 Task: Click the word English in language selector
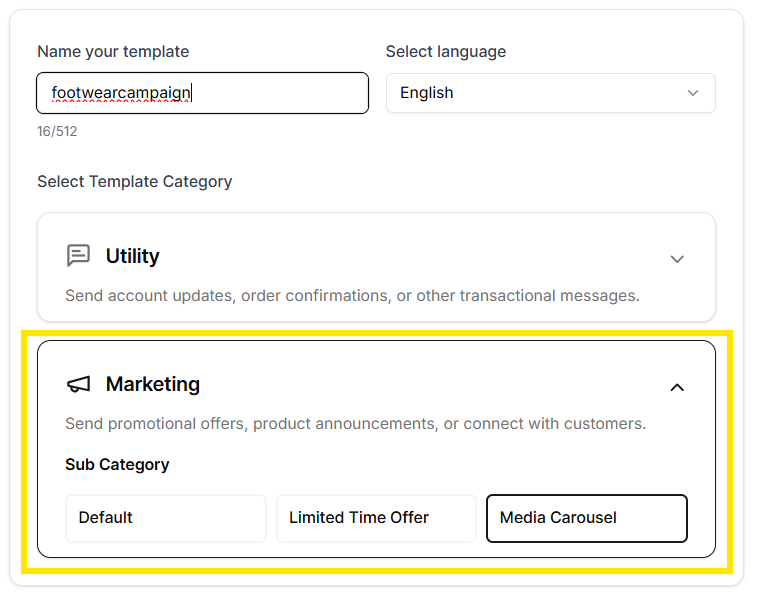coord(427,93)
